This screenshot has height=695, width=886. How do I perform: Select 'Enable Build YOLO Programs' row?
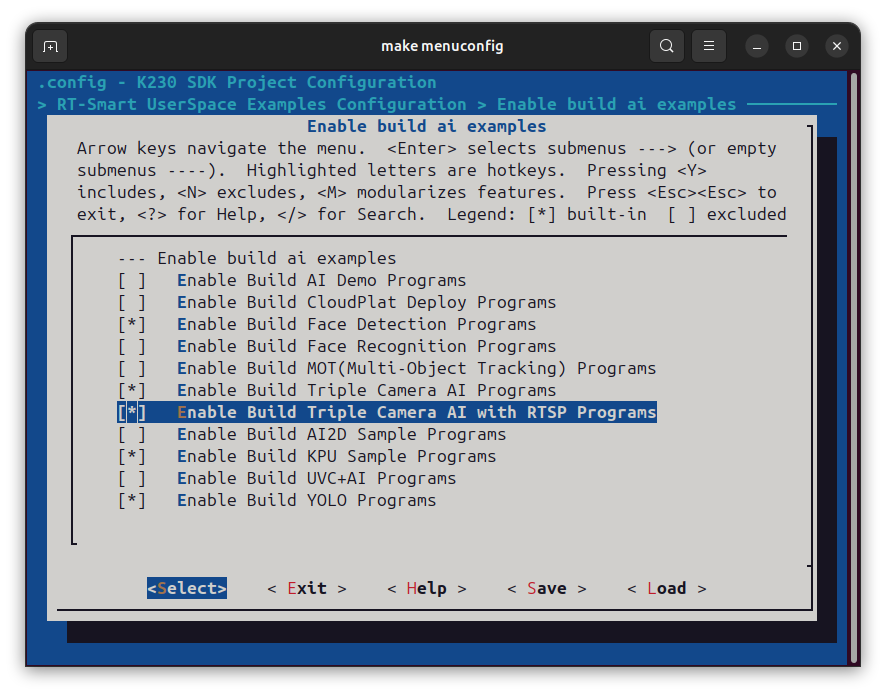click(277, 501)
